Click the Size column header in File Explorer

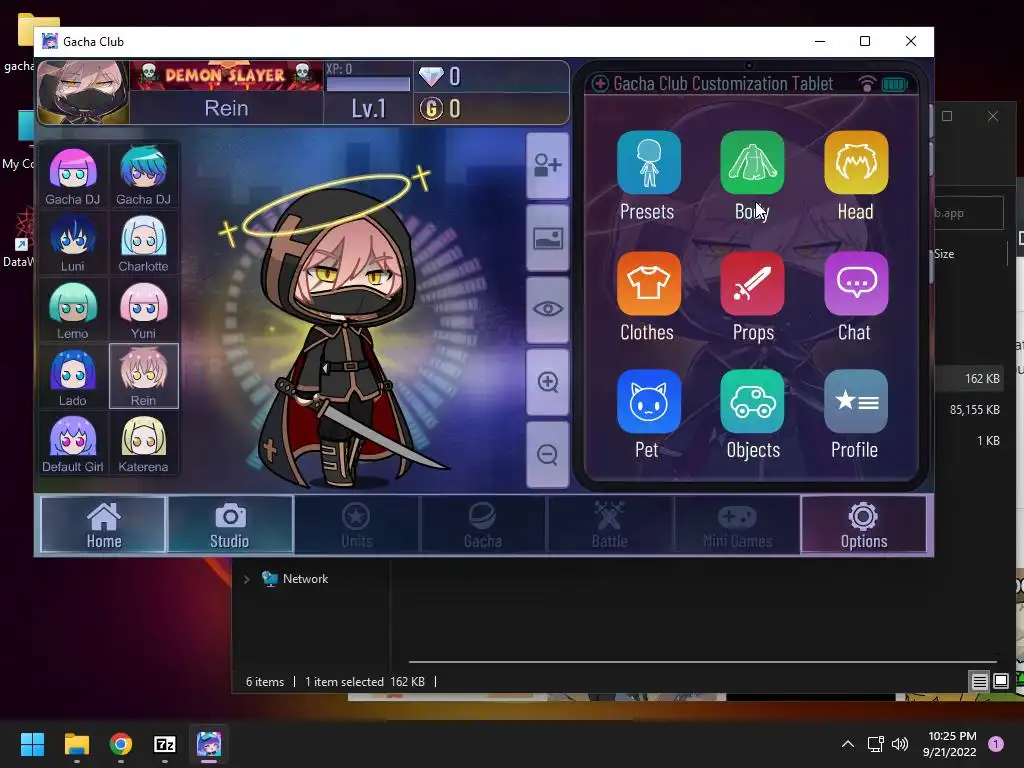tap(944, 254)
